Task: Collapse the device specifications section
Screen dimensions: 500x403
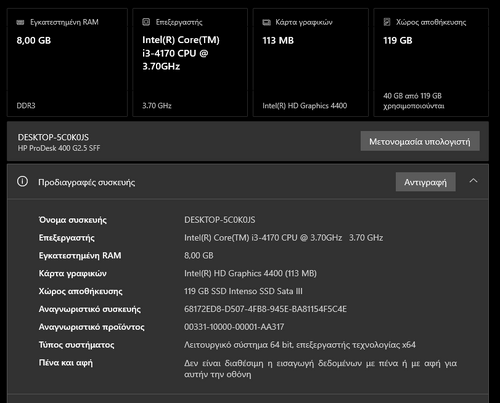Action: coord(473,181)
